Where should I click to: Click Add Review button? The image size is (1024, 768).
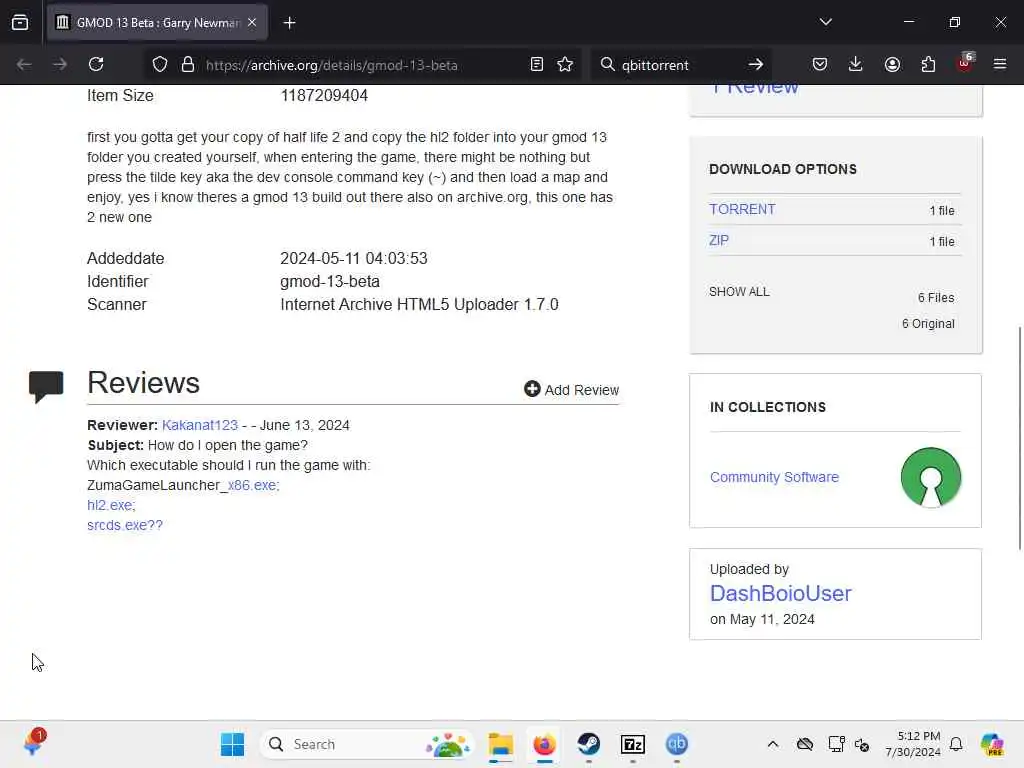pos(571,390)
